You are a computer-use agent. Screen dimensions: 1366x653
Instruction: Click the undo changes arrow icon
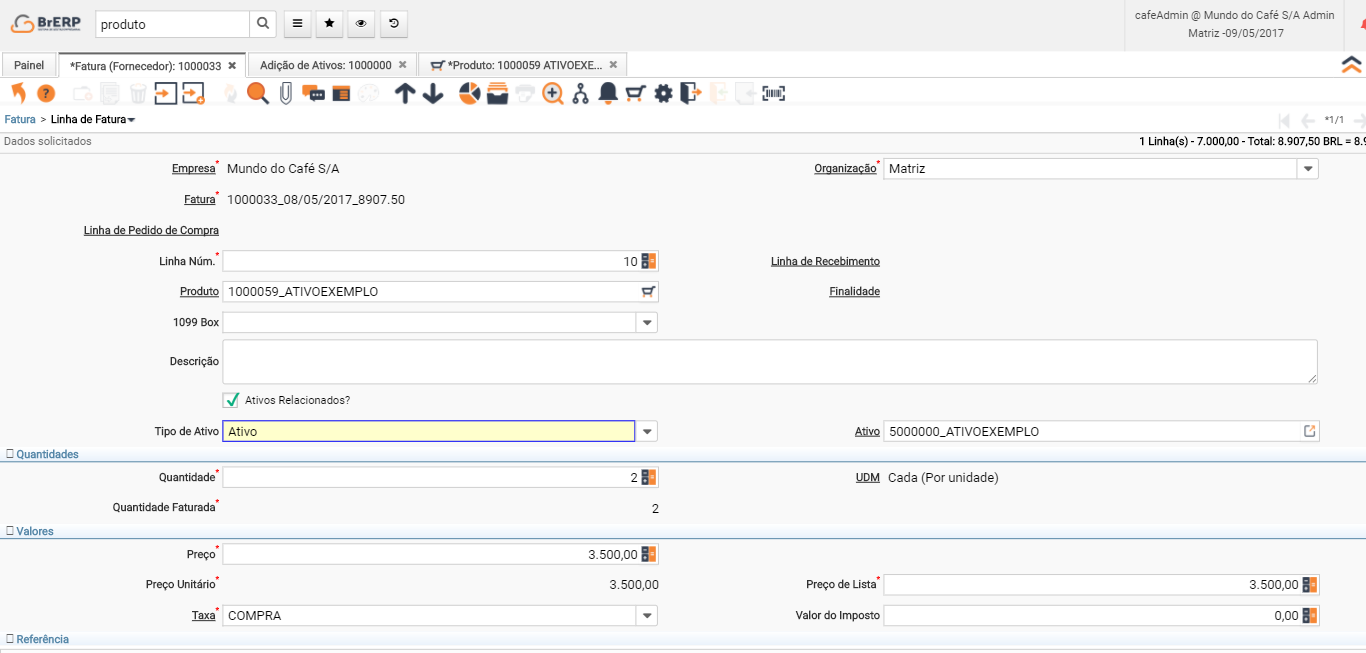click(x=18, y=94)
